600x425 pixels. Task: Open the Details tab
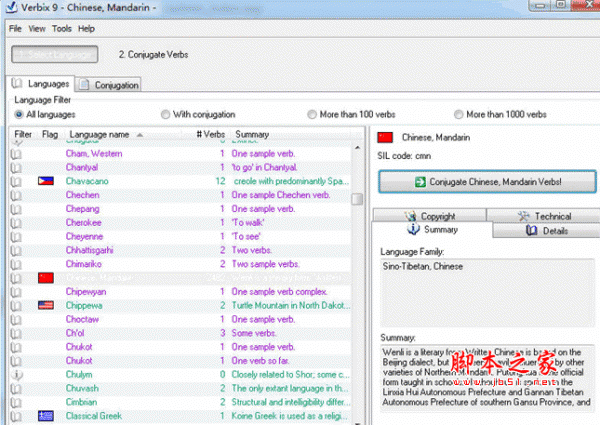[546, 230]
